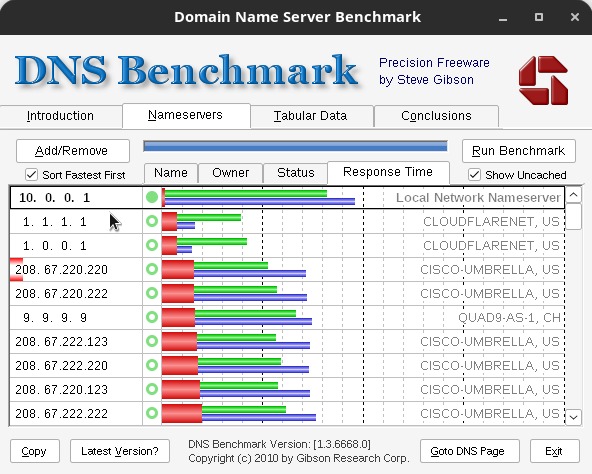592x474 pixels.
Task: Select the Status sub-tab
Action: tap(296, 173)
